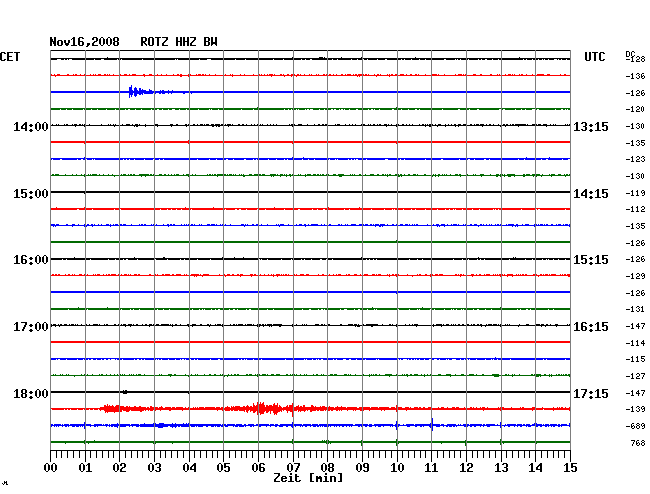
Task: Click the 09 minute axis label
Action: (362, 468)
